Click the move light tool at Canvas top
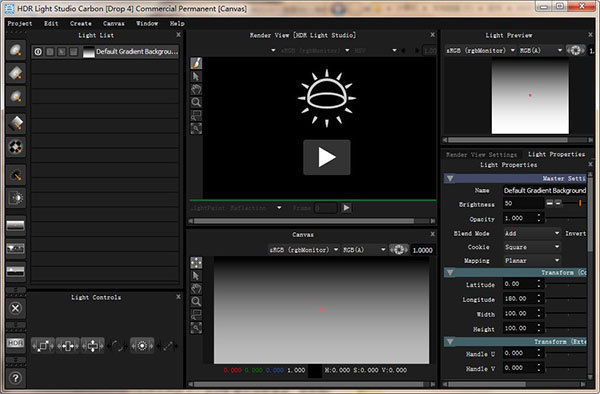Screen dimensions: 600x394 [196, 262]
